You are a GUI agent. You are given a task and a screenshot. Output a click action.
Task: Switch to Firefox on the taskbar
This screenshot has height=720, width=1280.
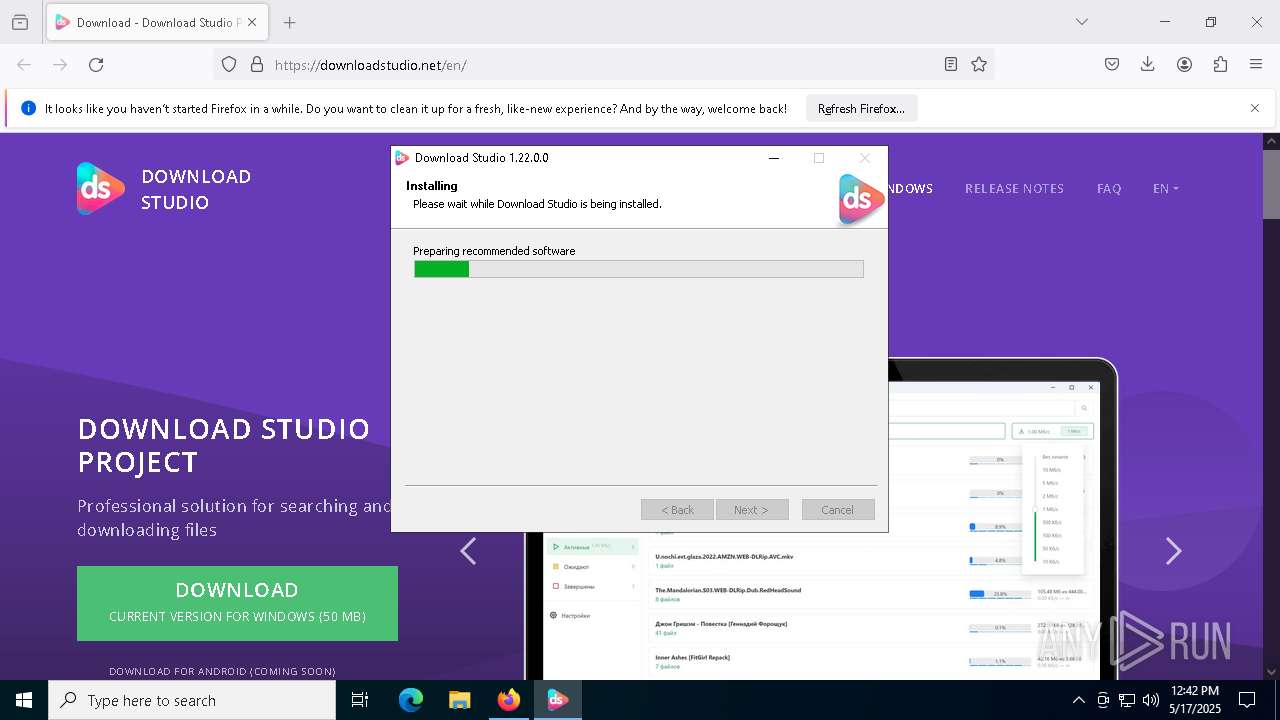[509, 700]
